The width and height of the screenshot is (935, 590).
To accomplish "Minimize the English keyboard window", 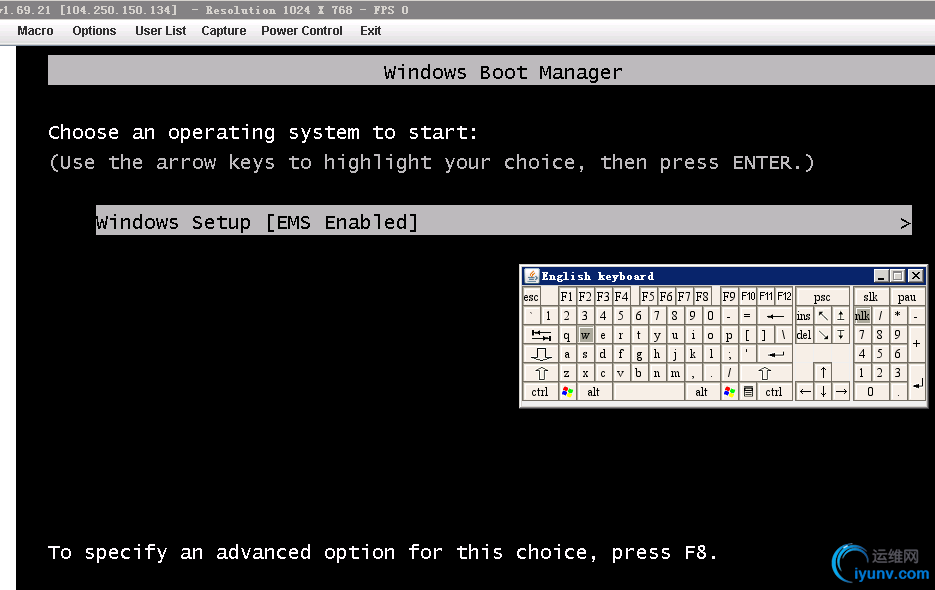I will (881, 276).
